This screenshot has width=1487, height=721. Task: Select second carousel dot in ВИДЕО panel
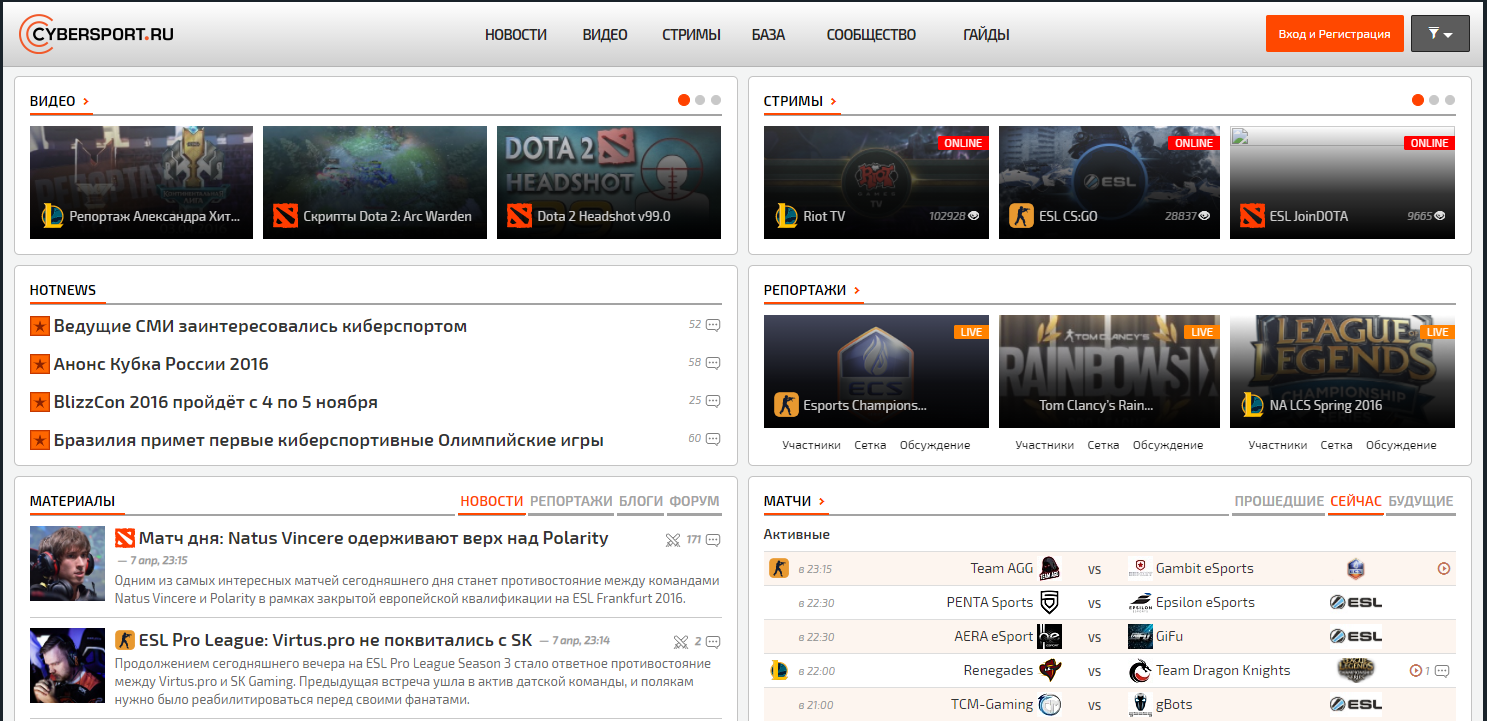point(700,100)
